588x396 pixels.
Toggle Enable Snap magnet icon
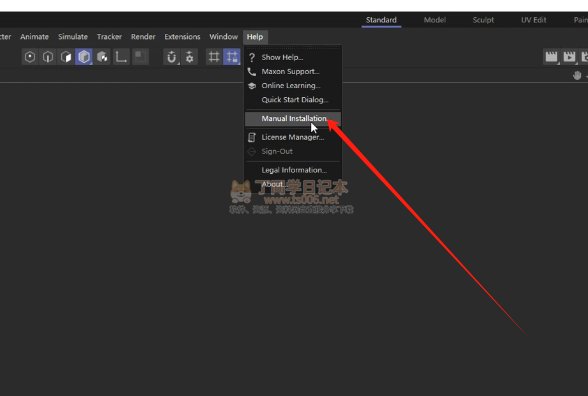coord(171,57)
